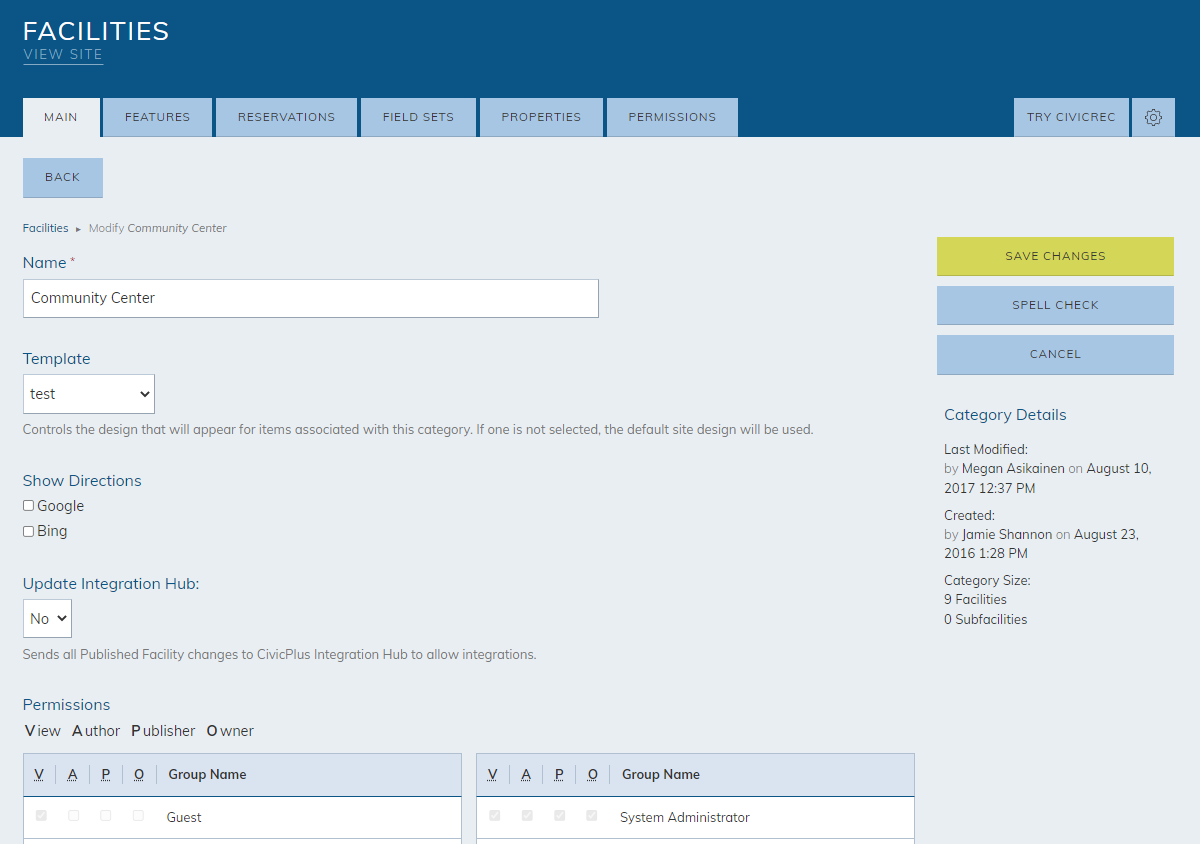This screenshot has width=1200, height=844.
Task: Open the Template dropdown
Action: [x=89, y=394]
